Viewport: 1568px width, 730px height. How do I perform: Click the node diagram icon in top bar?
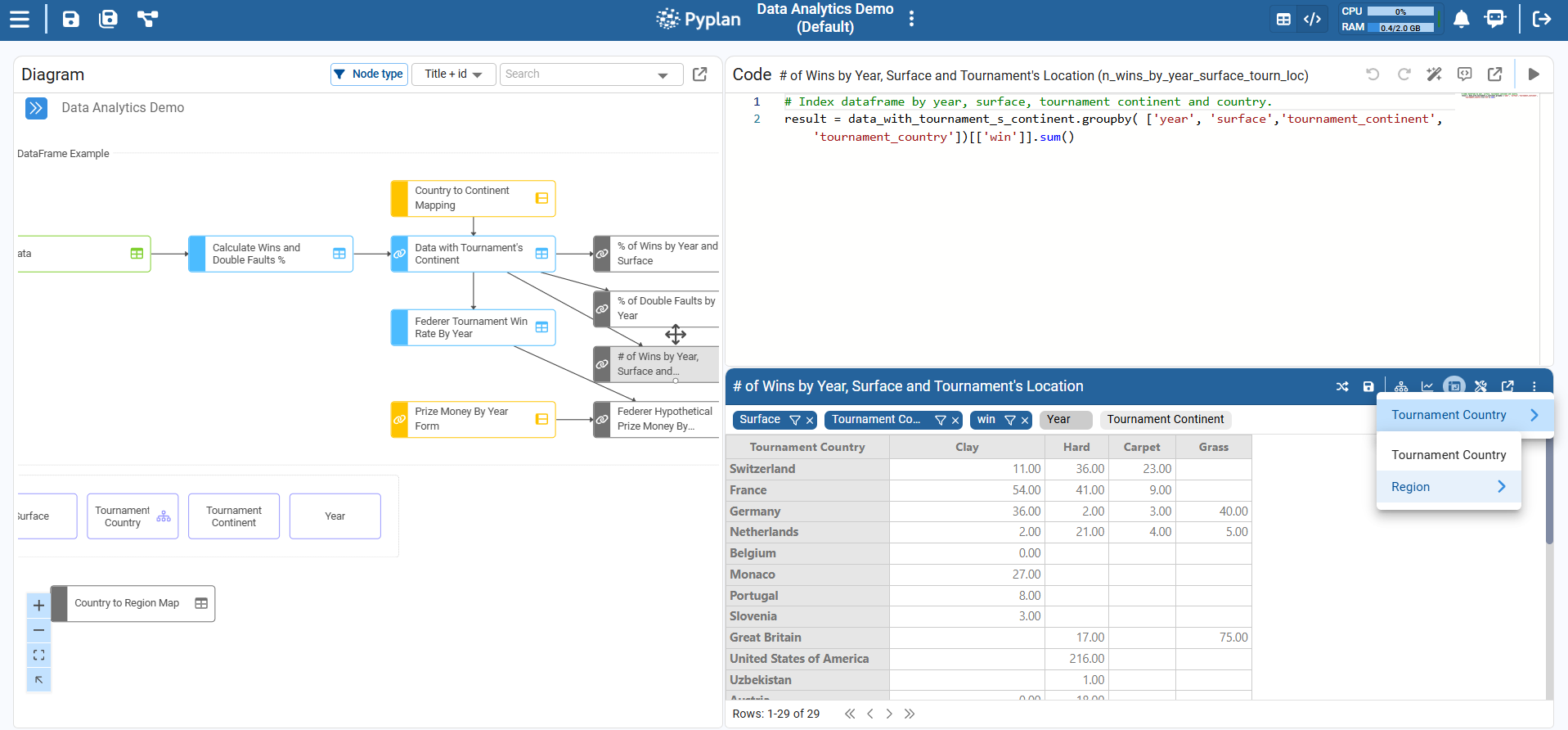[x=147, y=19]
